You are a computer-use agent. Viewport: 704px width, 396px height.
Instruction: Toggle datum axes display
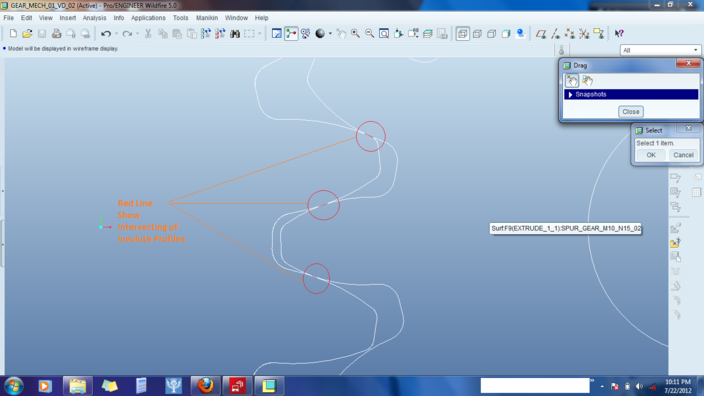coord(555,34)
